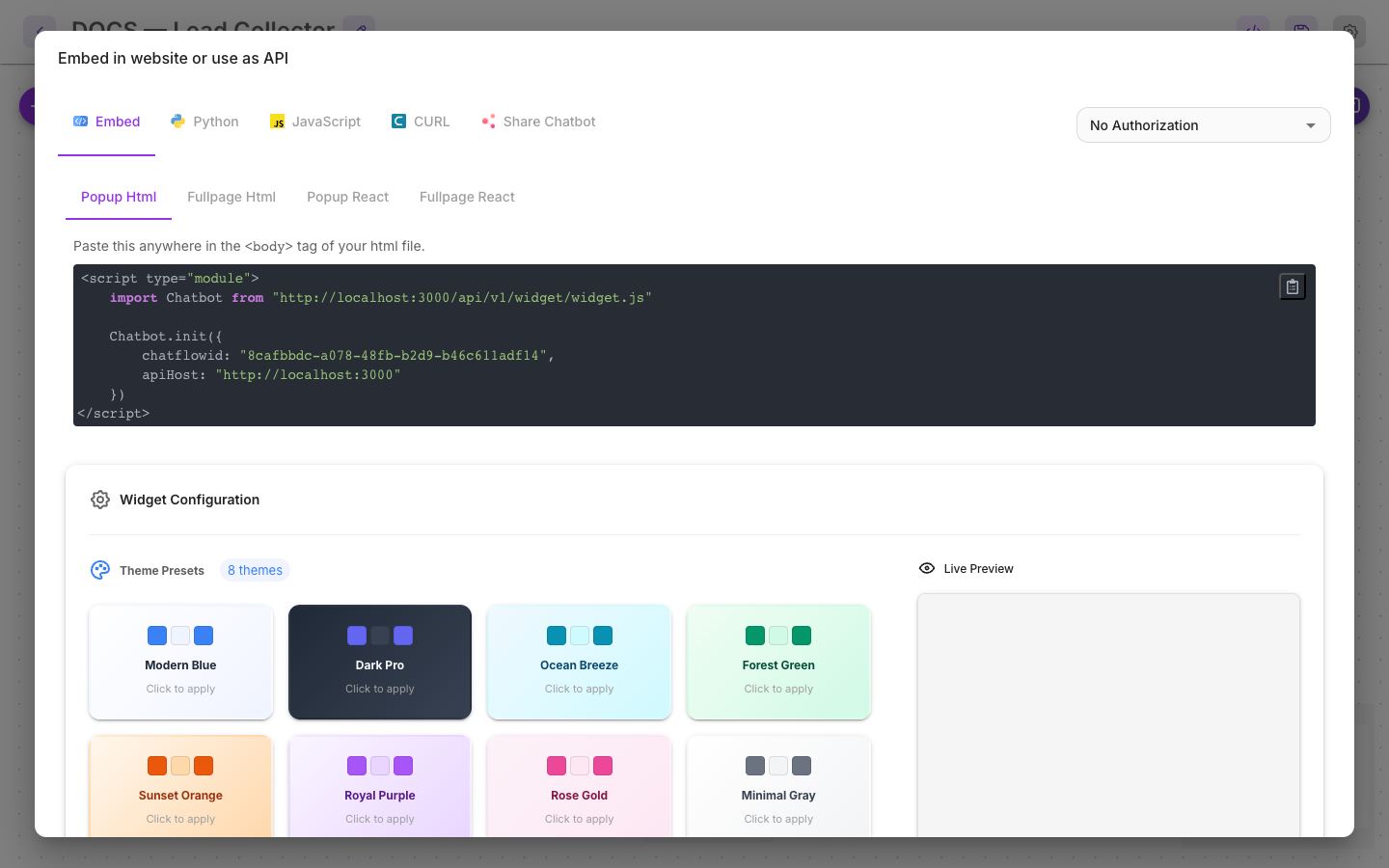This screenshot has width=1389, height=868.
Task: Switch to the JavaScript tab
Action: point(315,122)
